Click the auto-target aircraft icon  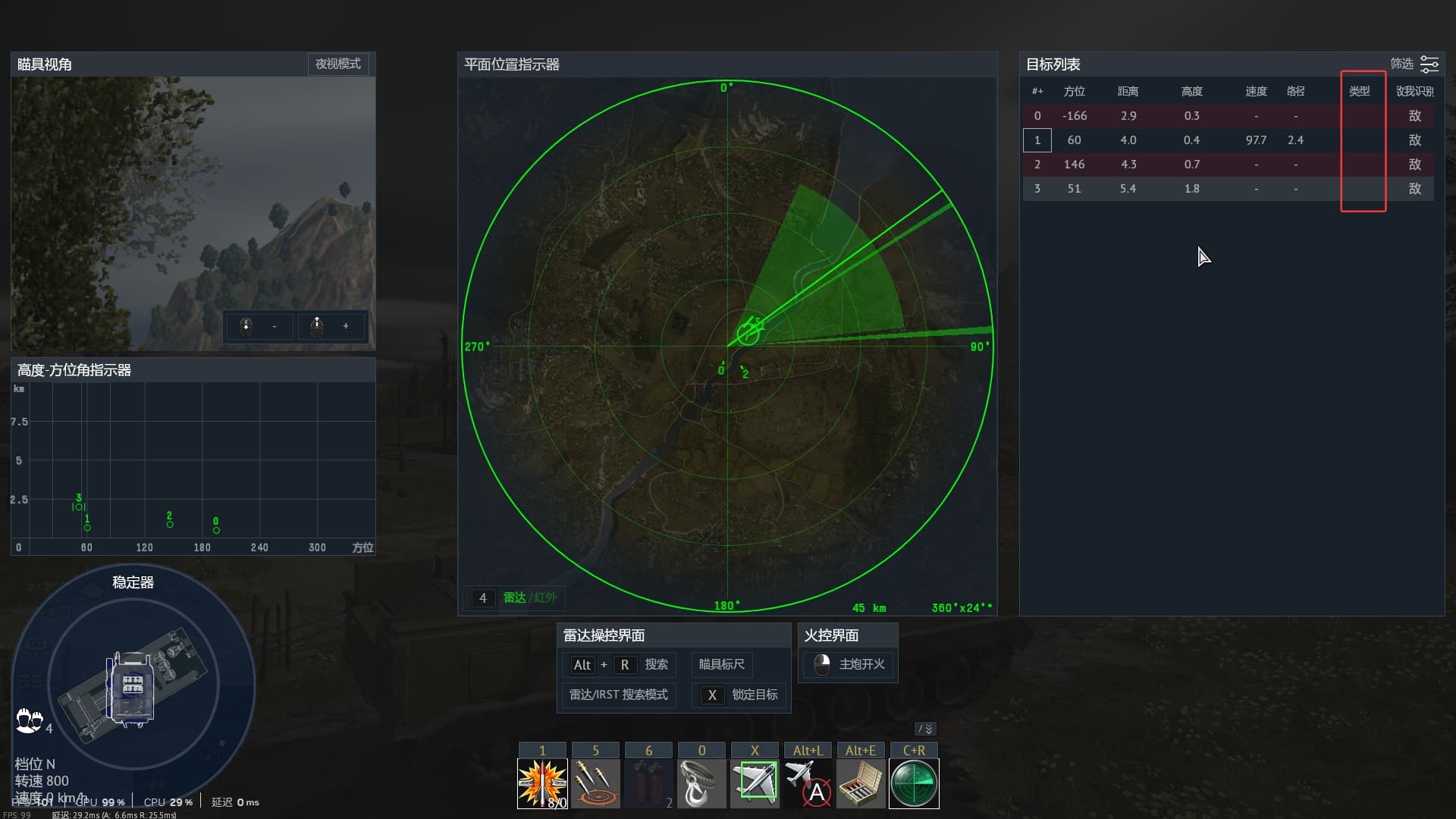[808, 783]
